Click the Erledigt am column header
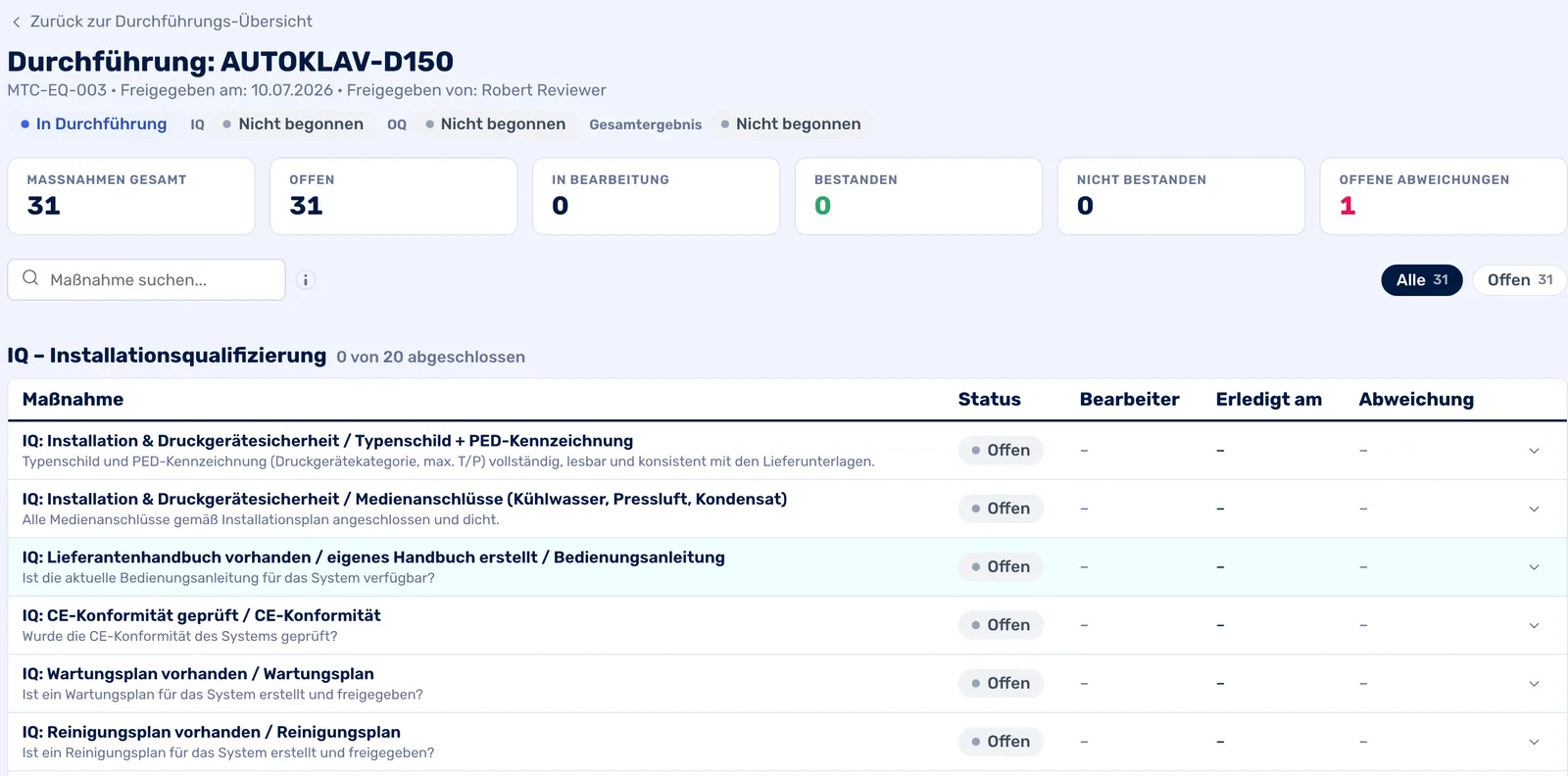The height and width of the screenshot is (776, 1568). pos(1268,400)
